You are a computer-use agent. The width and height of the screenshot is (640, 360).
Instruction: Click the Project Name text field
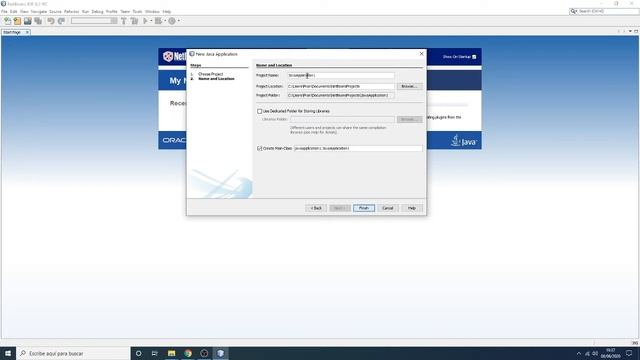click(x=341, y=76)
